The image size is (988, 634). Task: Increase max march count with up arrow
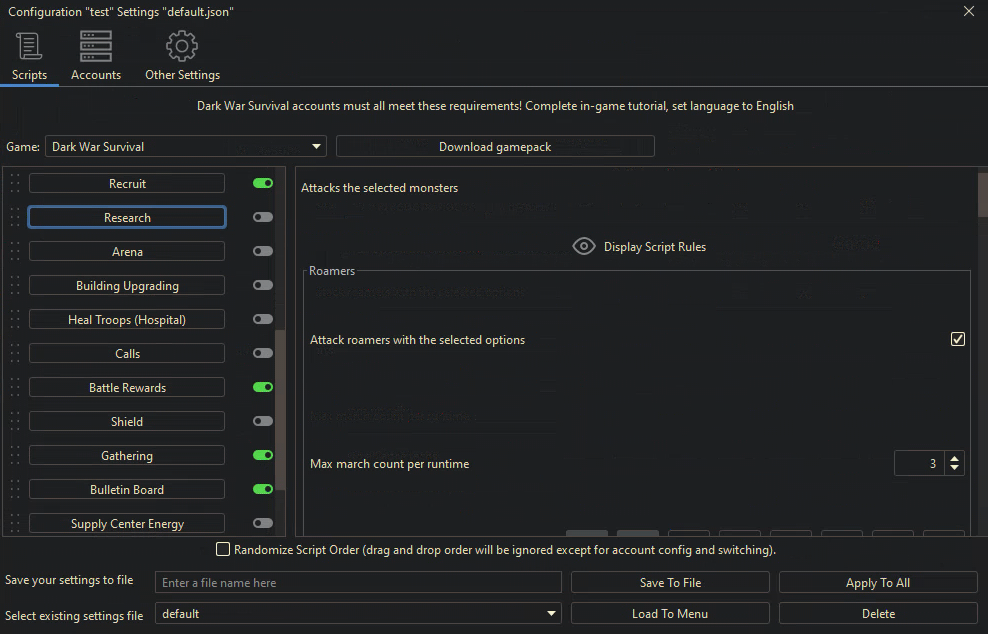tap(955, 458)
